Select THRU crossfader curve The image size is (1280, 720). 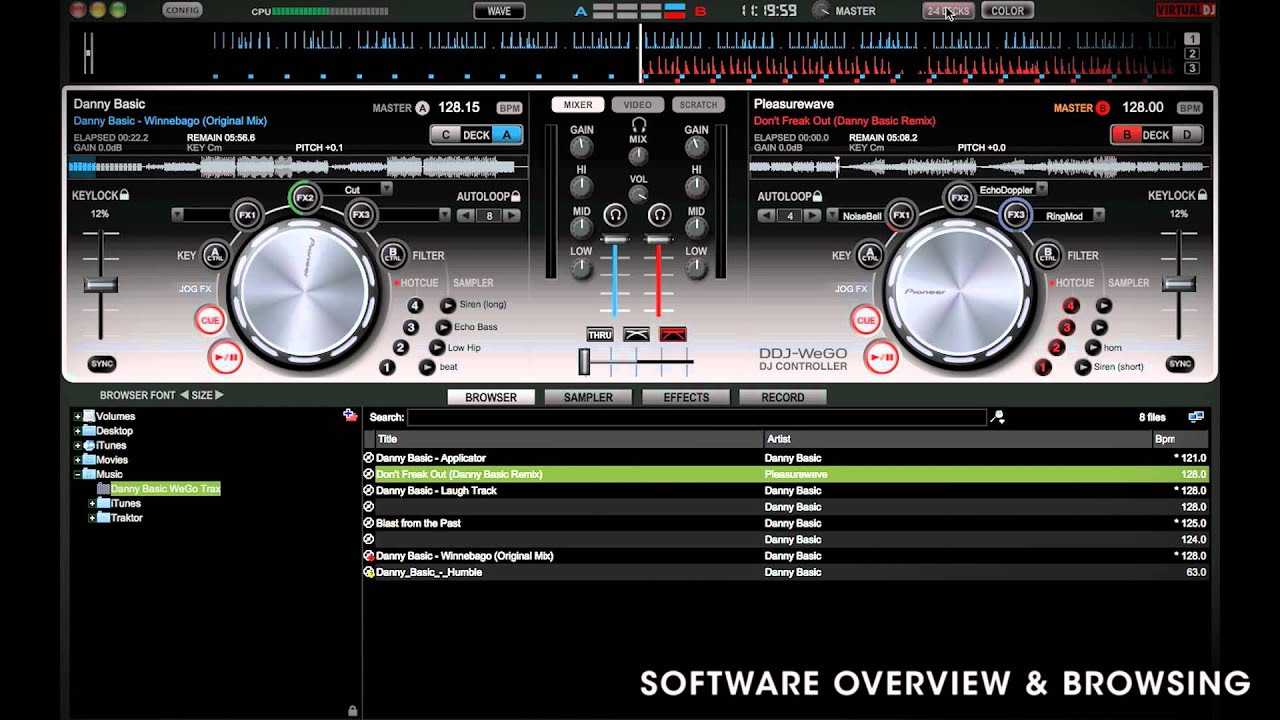(x=599, y=335)
